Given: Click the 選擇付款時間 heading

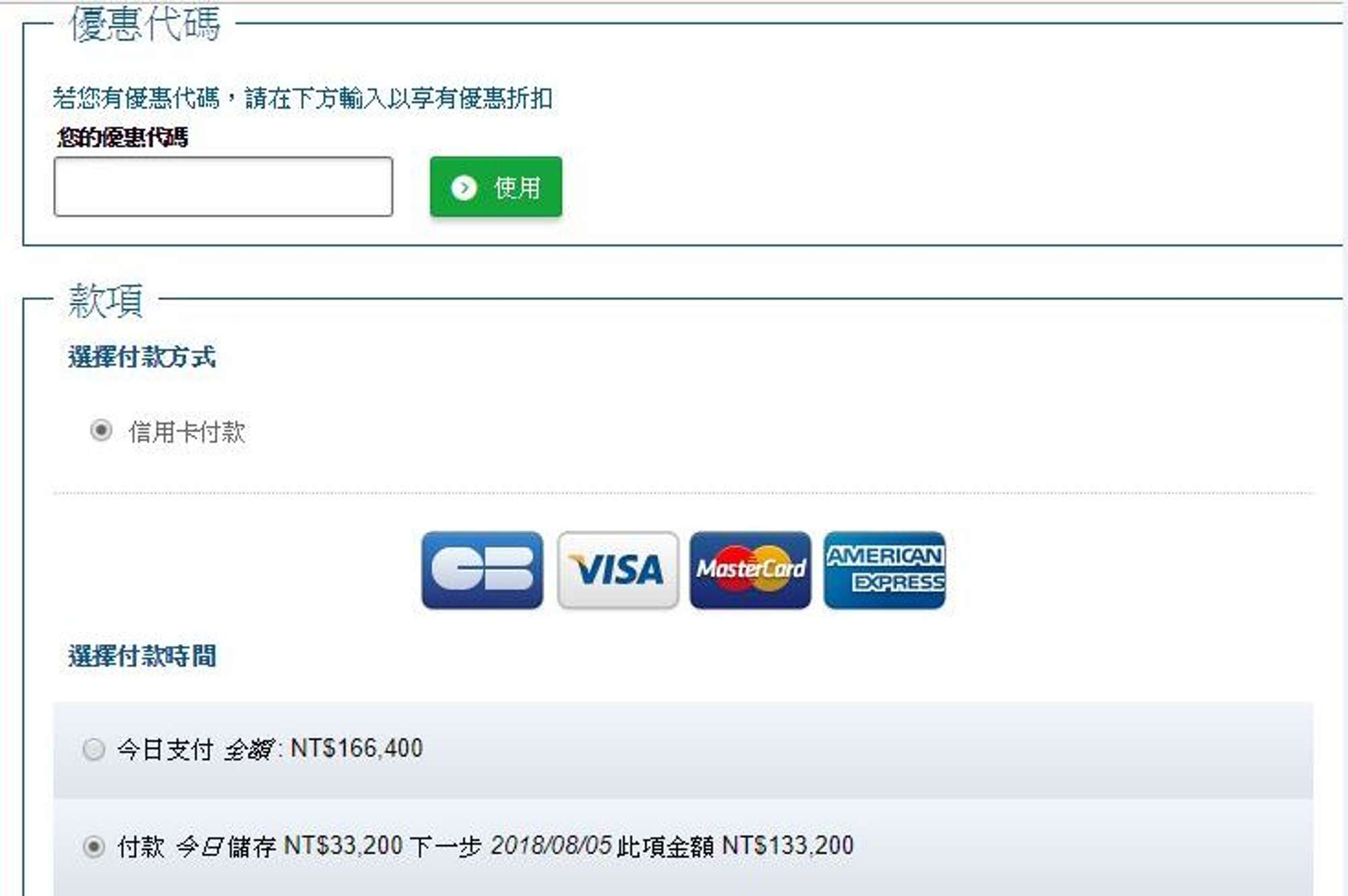Looking at the screenshot, I should [x=142, y=655].
